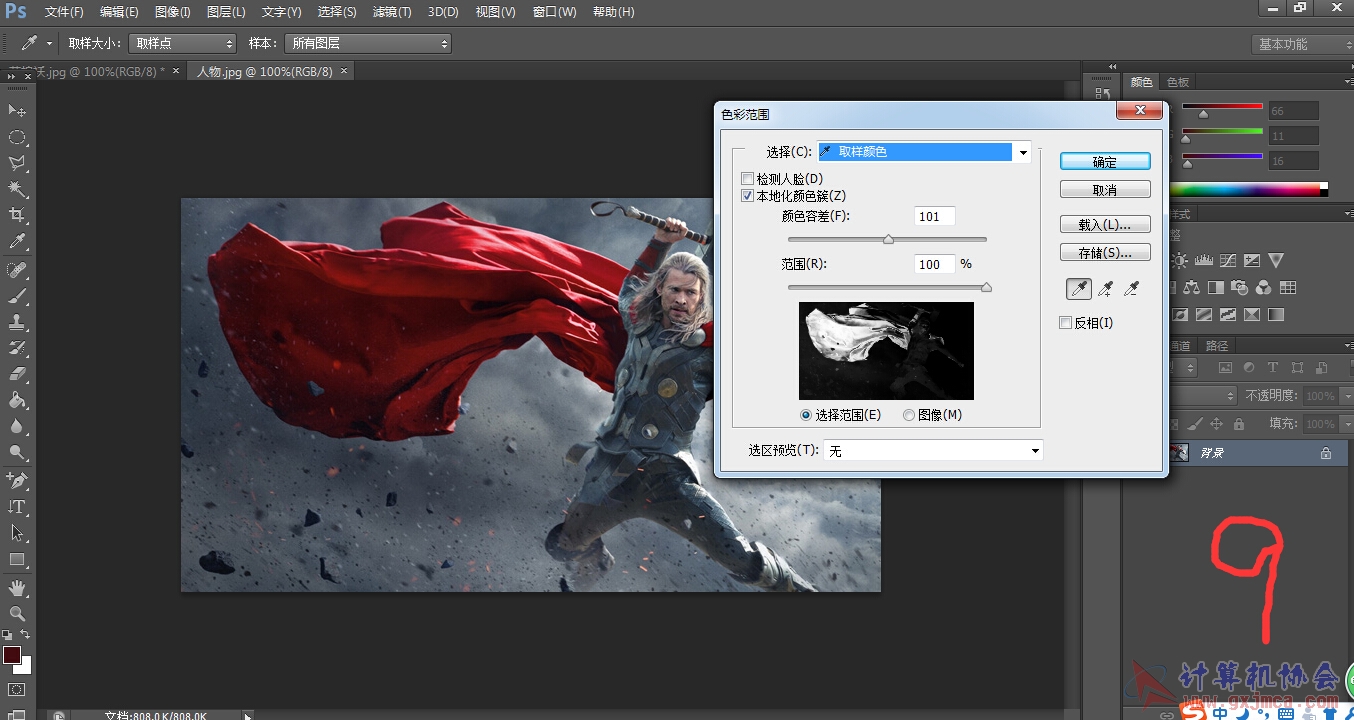Add a Curves adjustment
Viewport: 1354px width, 720px height.
pos(1228,261)
